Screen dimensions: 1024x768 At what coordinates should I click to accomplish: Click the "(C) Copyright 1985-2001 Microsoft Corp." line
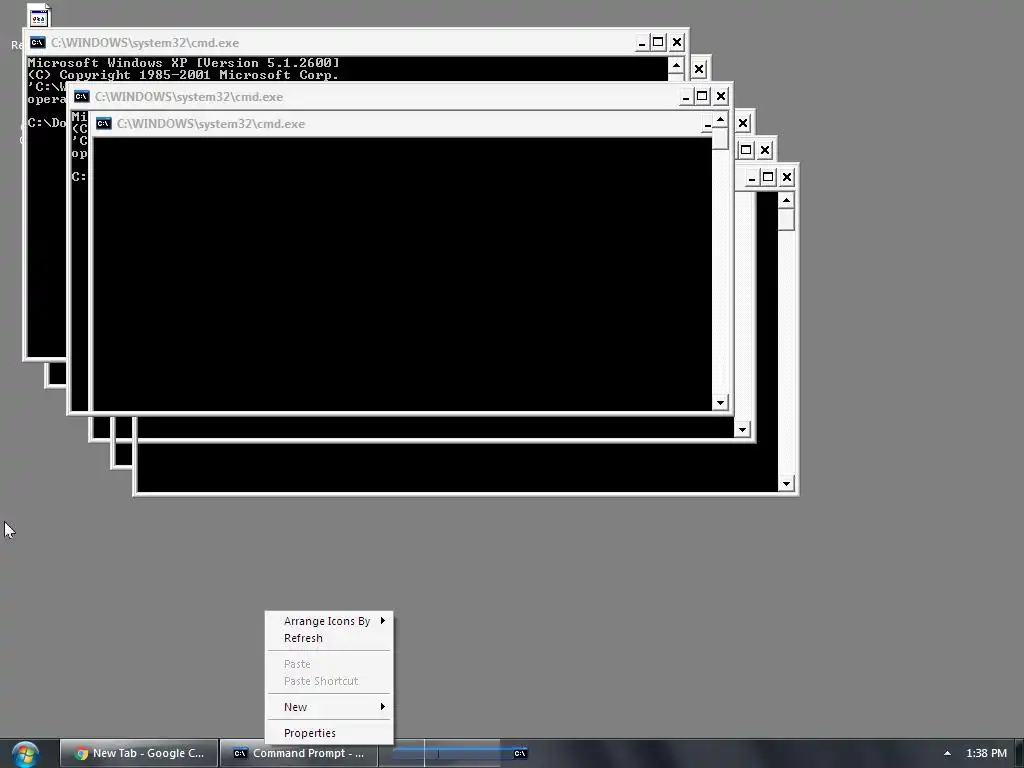[183, 75]
